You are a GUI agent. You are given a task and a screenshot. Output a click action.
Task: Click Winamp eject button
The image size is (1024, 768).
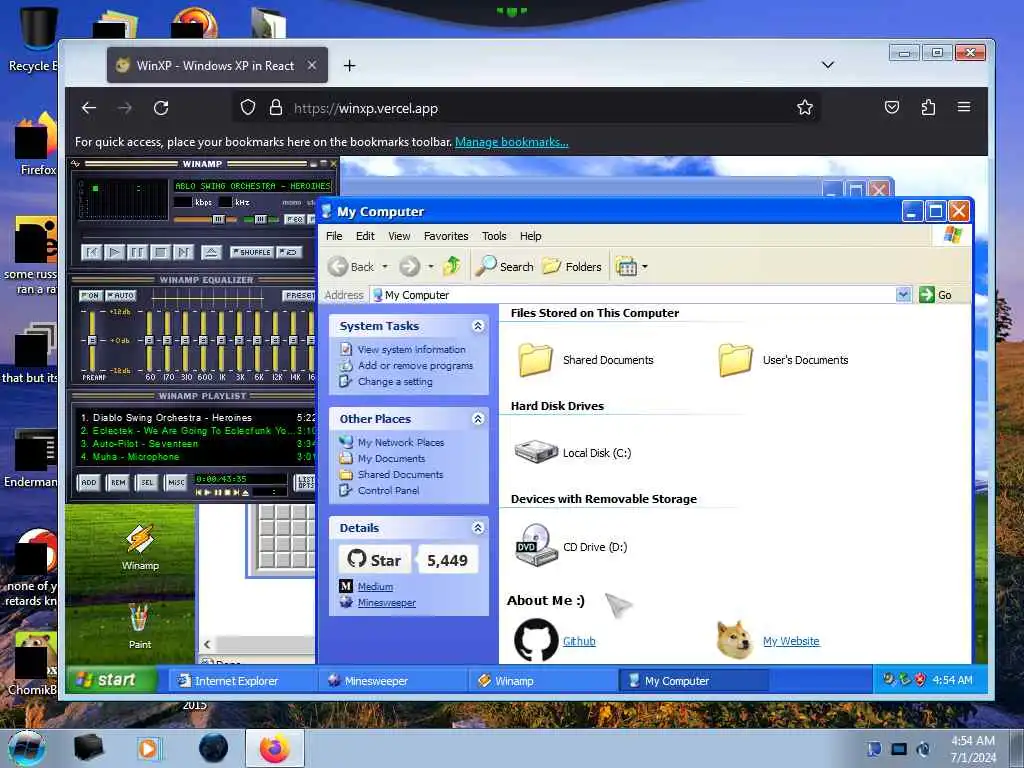pyautogui.click(x=210, y=251)
